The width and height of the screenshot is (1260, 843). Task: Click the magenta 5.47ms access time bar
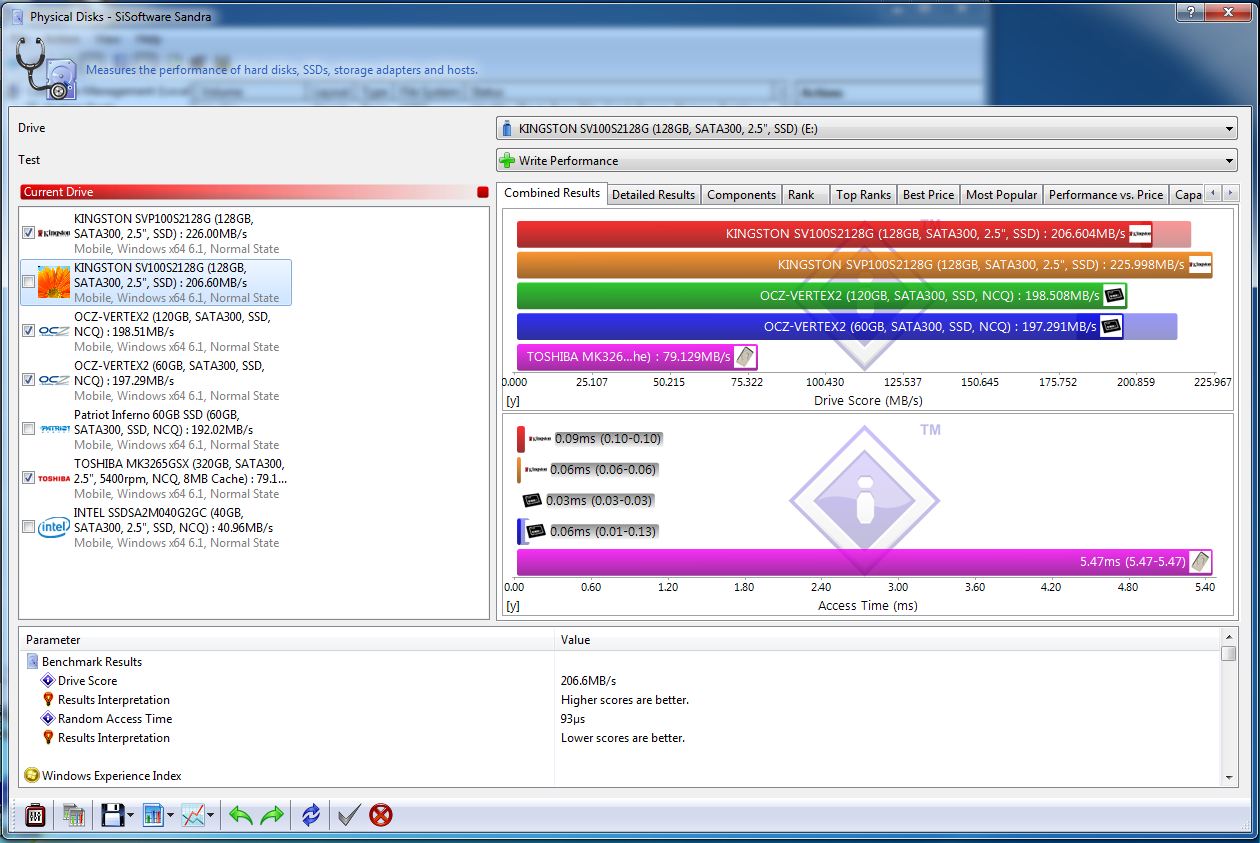[x=864, y=562]
